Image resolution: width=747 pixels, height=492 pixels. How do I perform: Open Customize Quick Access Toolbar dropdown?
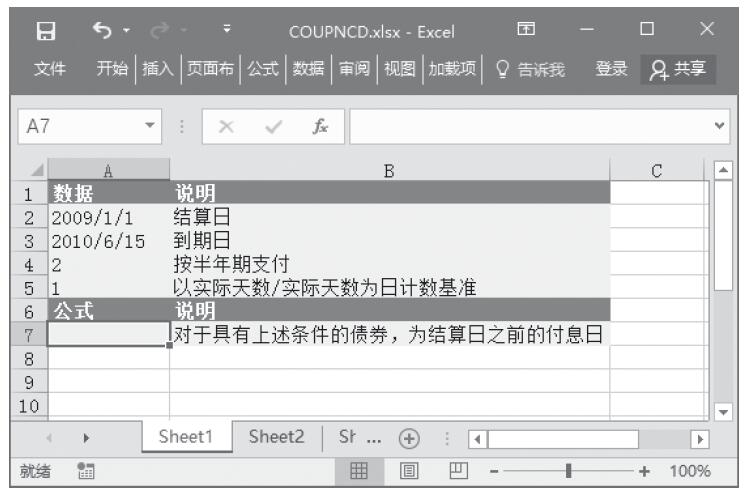pos(226,31)
